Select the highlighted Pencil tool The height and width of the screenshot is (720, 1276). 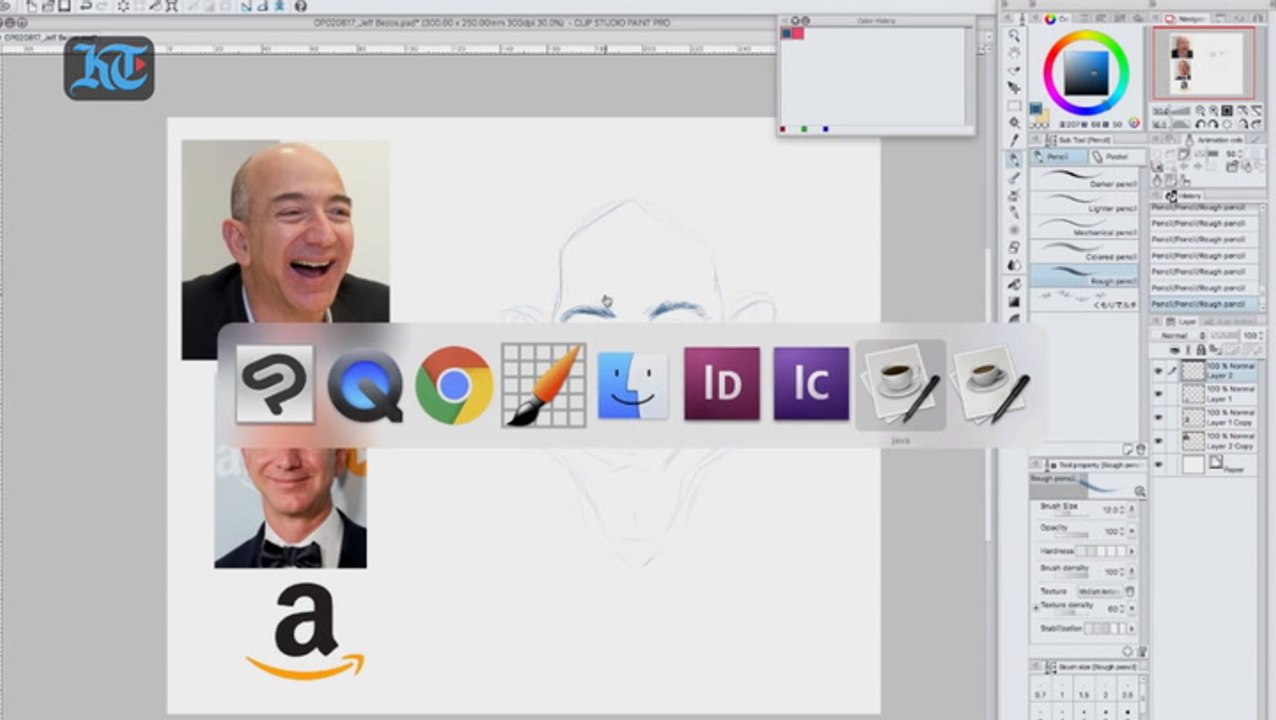(1014, 160)
